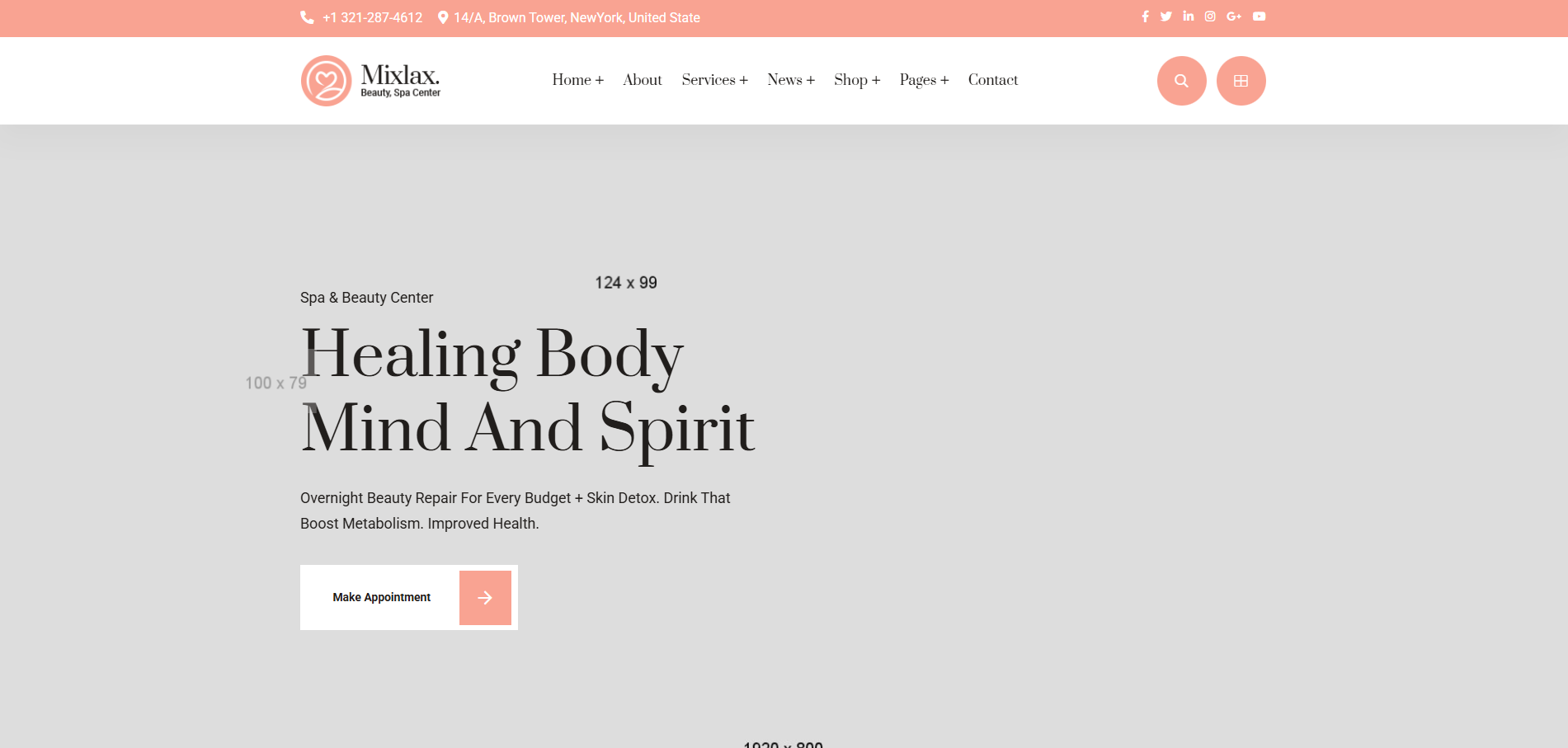Viewport: 1568px width, 748px height.
Task: Expand the Pages menu
Action: click(x=924, y=80)
